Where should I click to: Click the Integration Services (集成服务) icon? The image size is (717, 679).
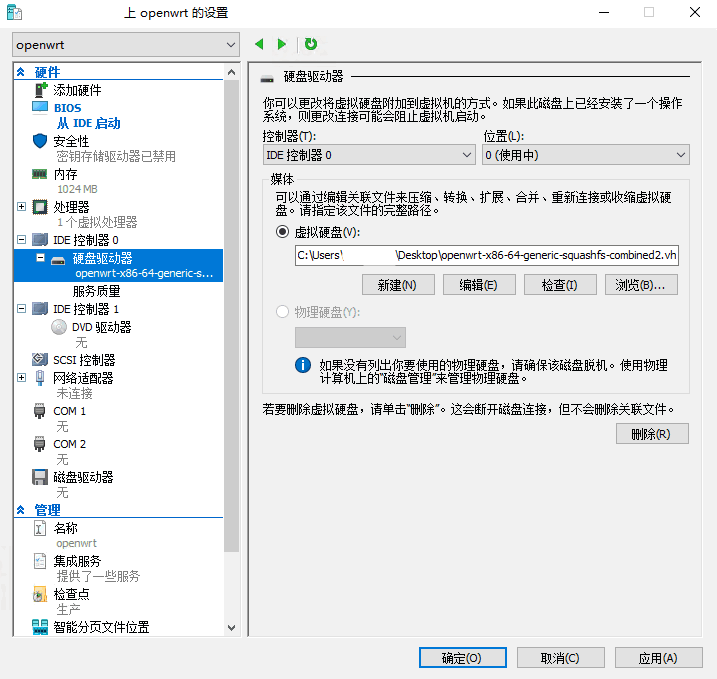point(40,561)
